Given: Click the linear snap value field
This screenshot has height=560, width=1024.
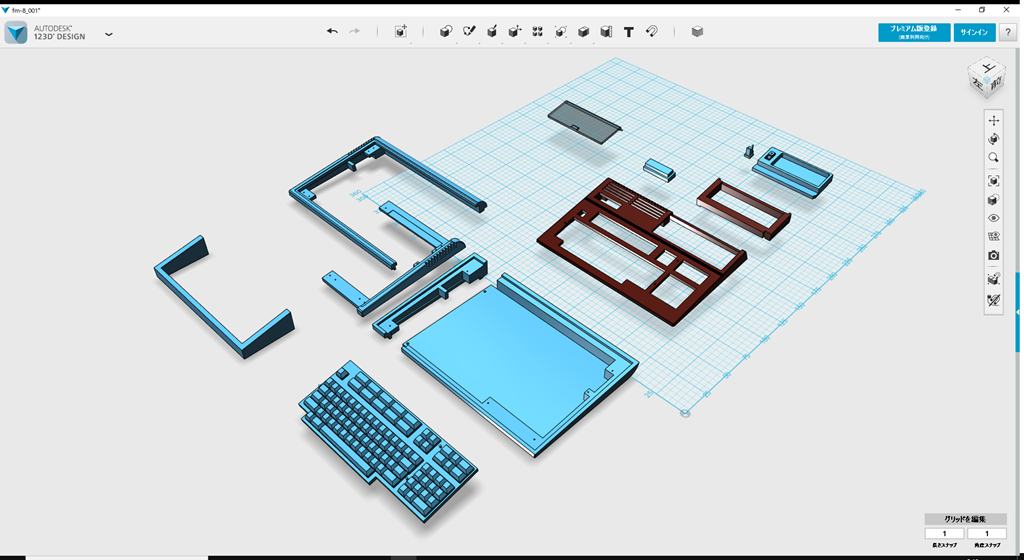Looking at the screenshot, I should coord(945,534).
